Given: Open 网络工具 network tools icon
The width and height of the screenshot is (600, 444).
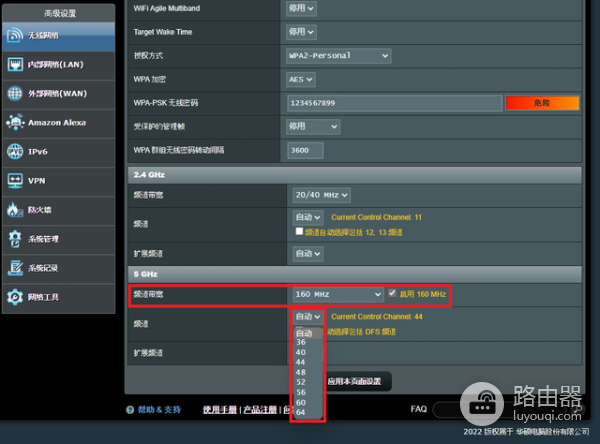Looking at the screenshot, I should [x=15, y=297].
